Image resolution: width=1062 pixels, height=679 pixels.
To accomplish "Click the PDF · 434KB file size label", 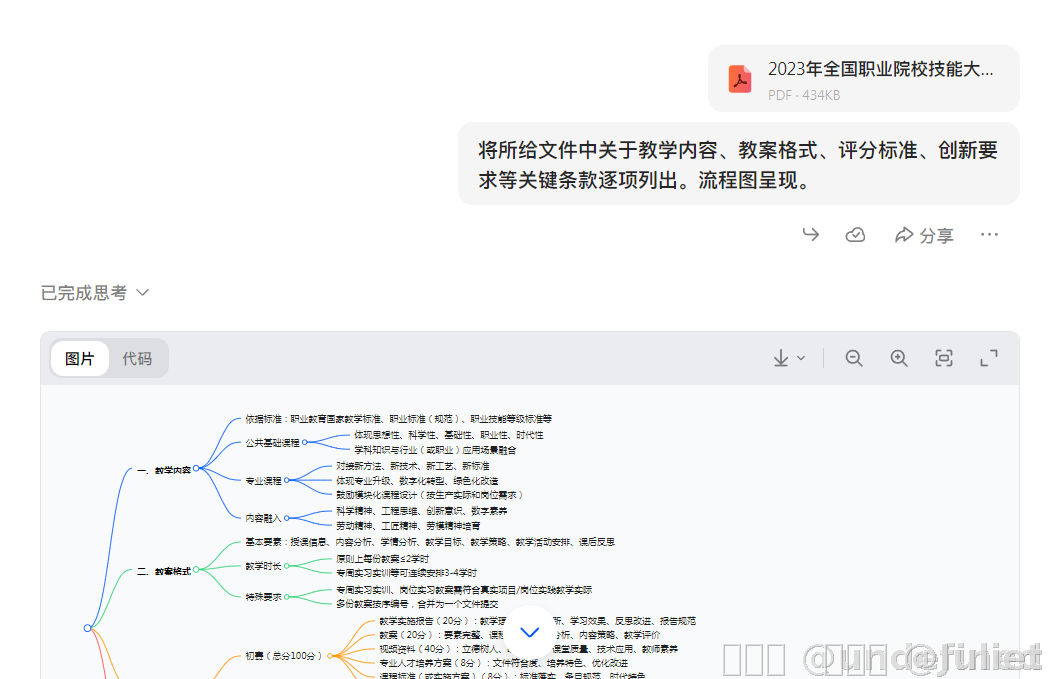I will [x=804, y=95].
